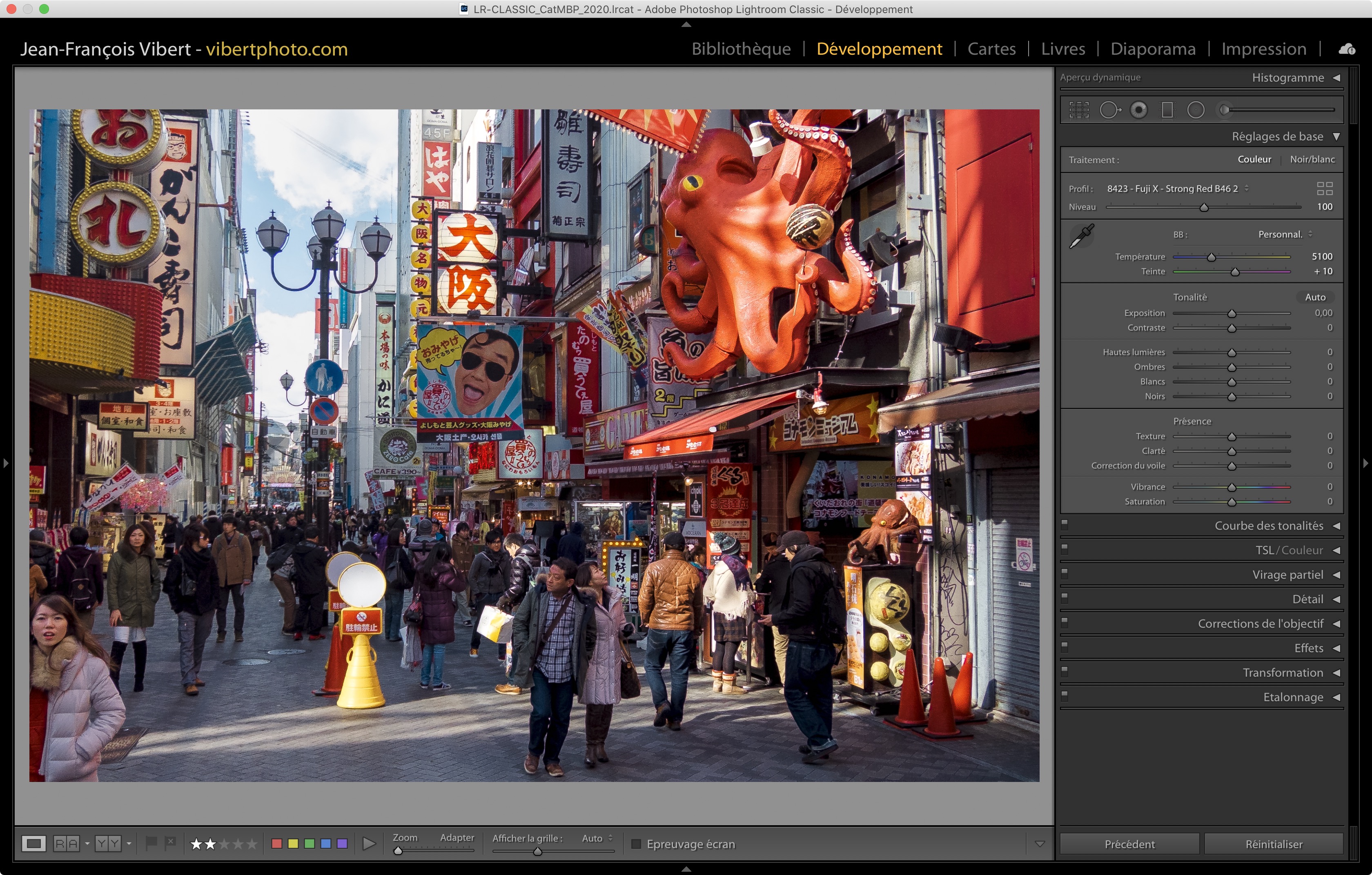Select the Graduated filter tool
1372x875 pixels.
[1167, 110]
